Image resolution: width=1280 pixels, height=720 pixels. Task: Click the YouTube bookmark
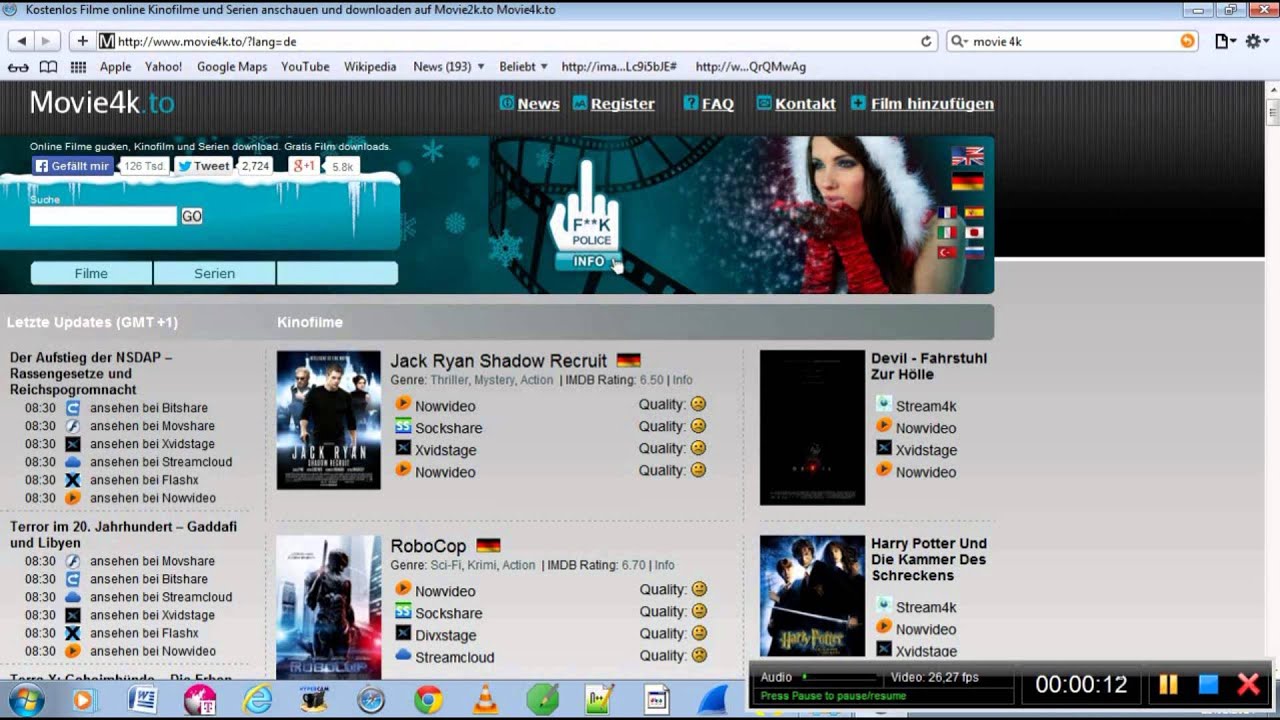305,67
